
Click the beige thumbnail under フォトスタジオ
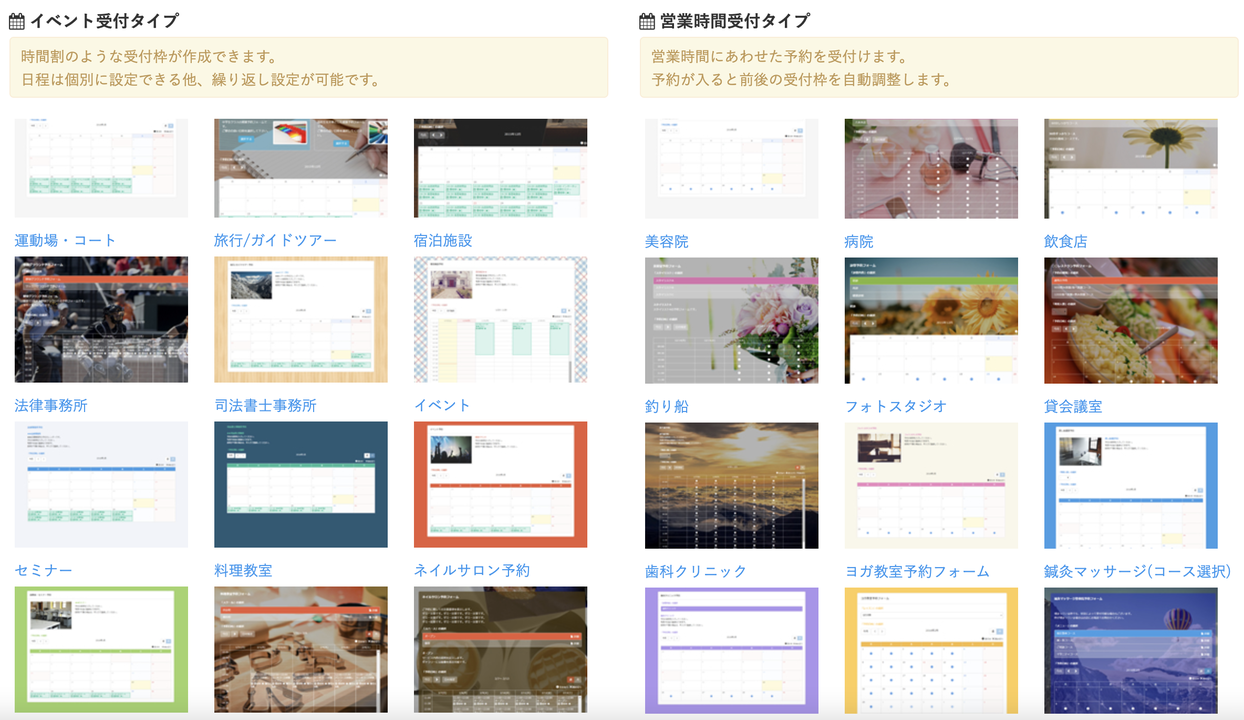point(931,485)
